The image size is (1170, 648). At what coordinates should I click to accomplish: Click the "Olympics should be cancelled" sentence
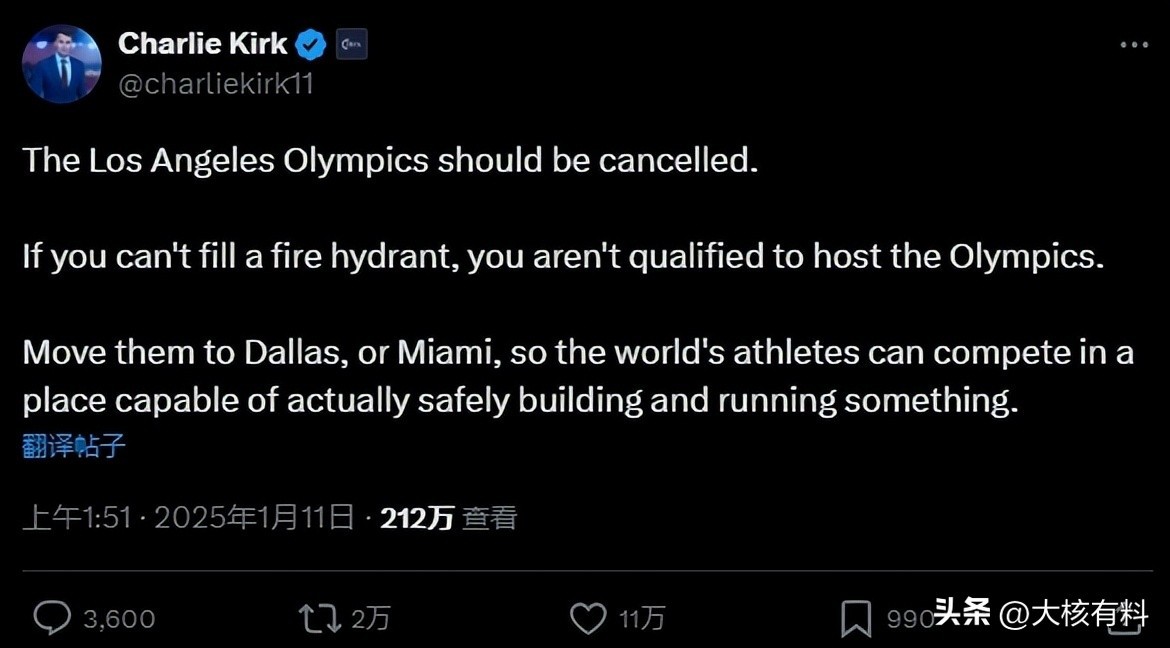pos(390,160)
